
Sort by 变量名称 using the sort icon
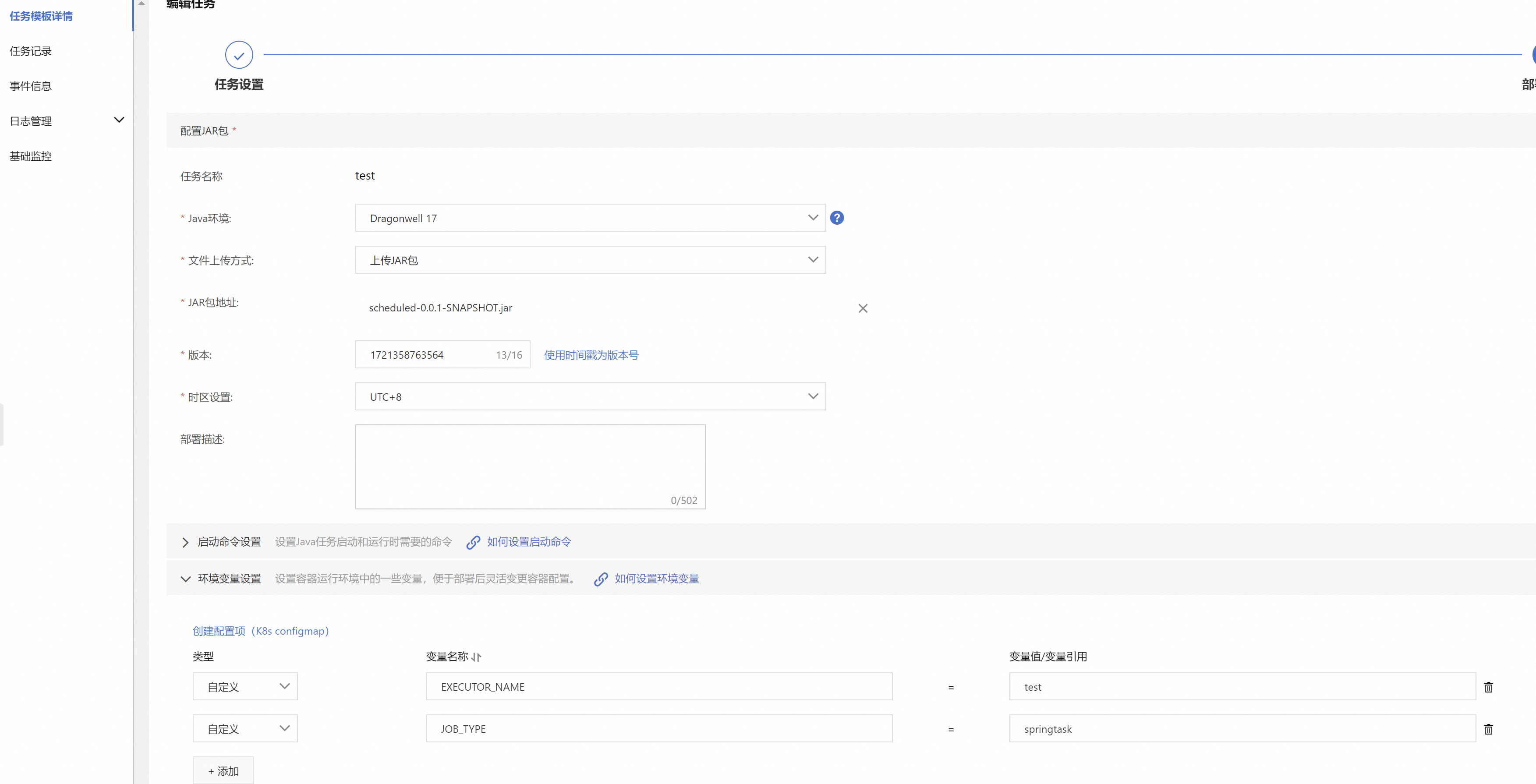coord(476,657)
